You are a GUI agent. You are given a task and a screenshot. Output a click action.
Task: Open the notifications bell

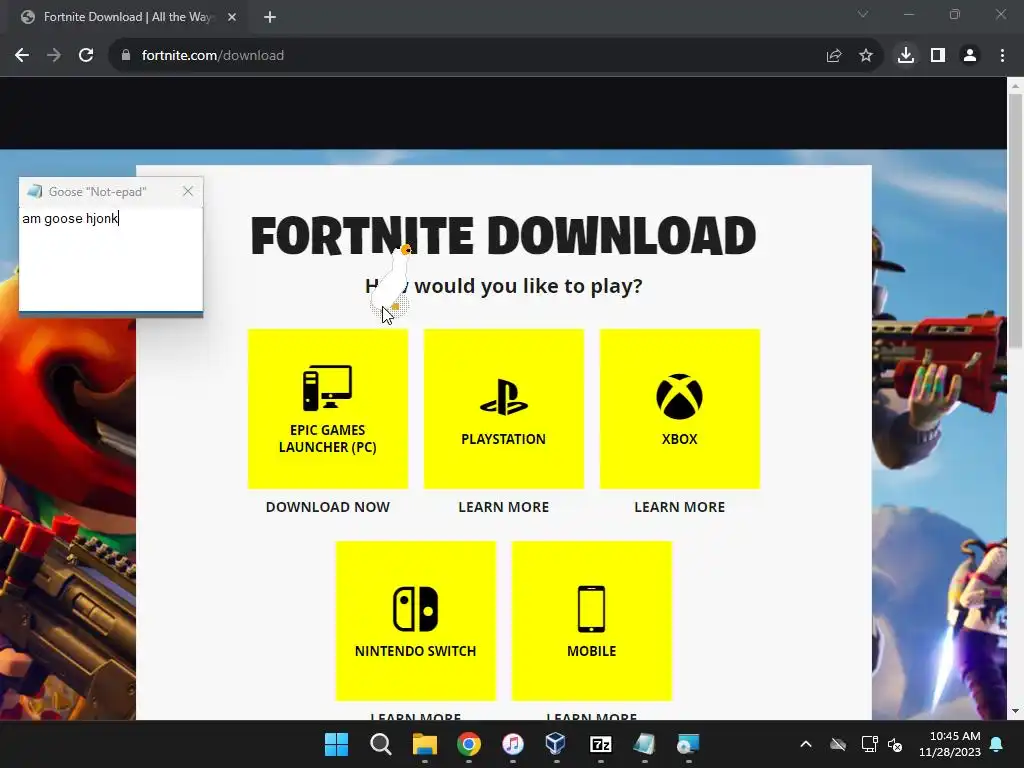tap(997, 744)
